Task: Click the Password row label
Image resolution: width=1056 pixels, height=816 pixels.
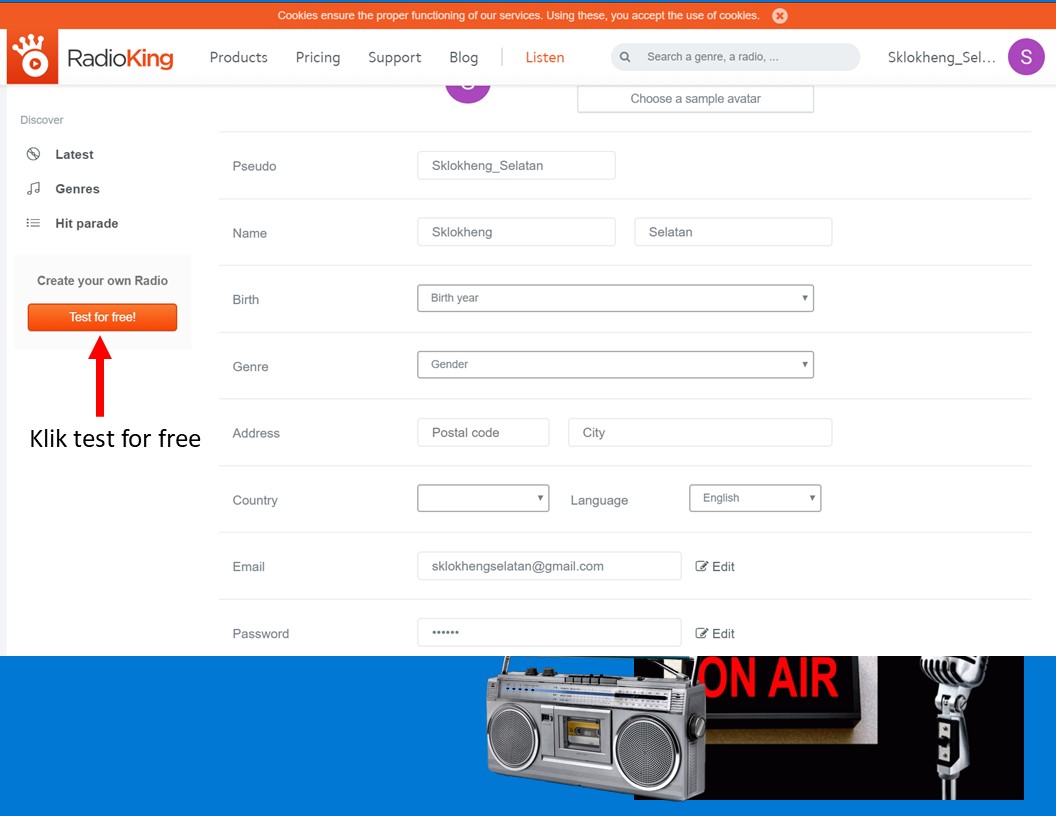Action: 261,634
